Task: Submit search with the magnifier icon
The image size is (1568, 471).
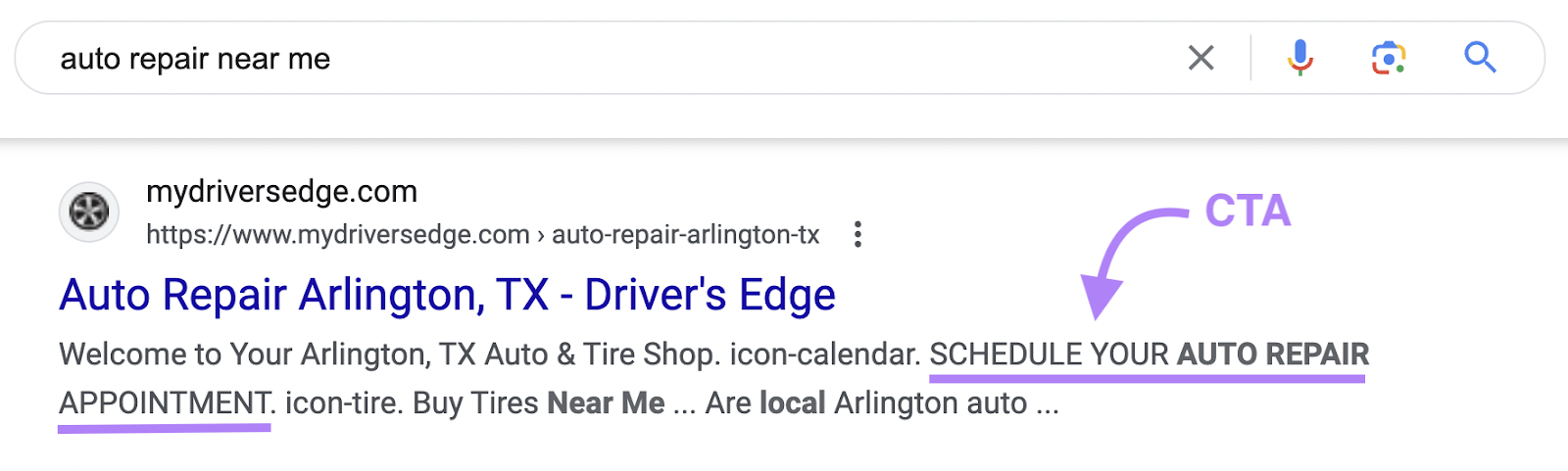Action: [1480, 59]
